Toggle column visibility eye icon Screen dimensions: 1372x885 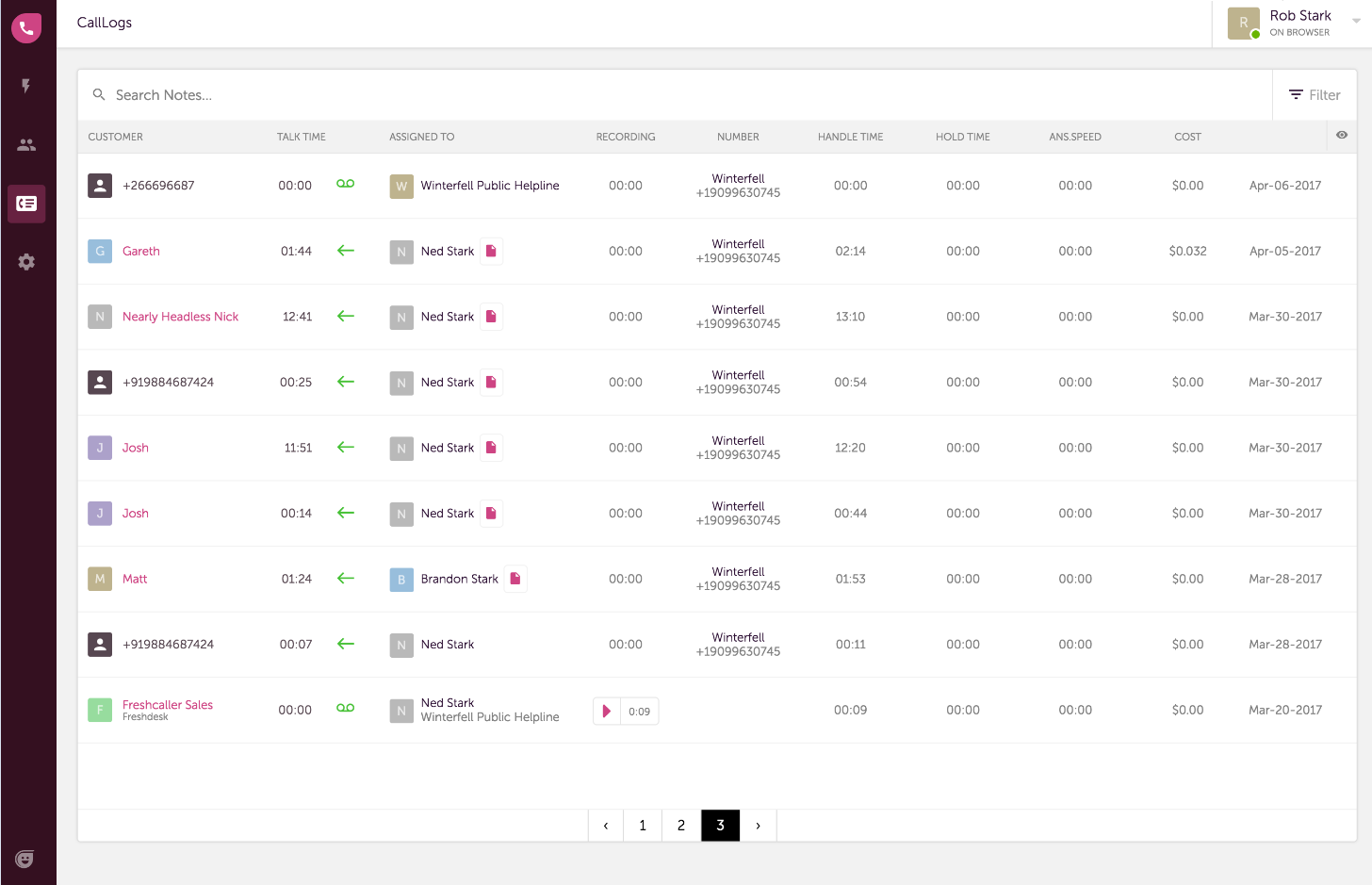[x=1341, y=136]
